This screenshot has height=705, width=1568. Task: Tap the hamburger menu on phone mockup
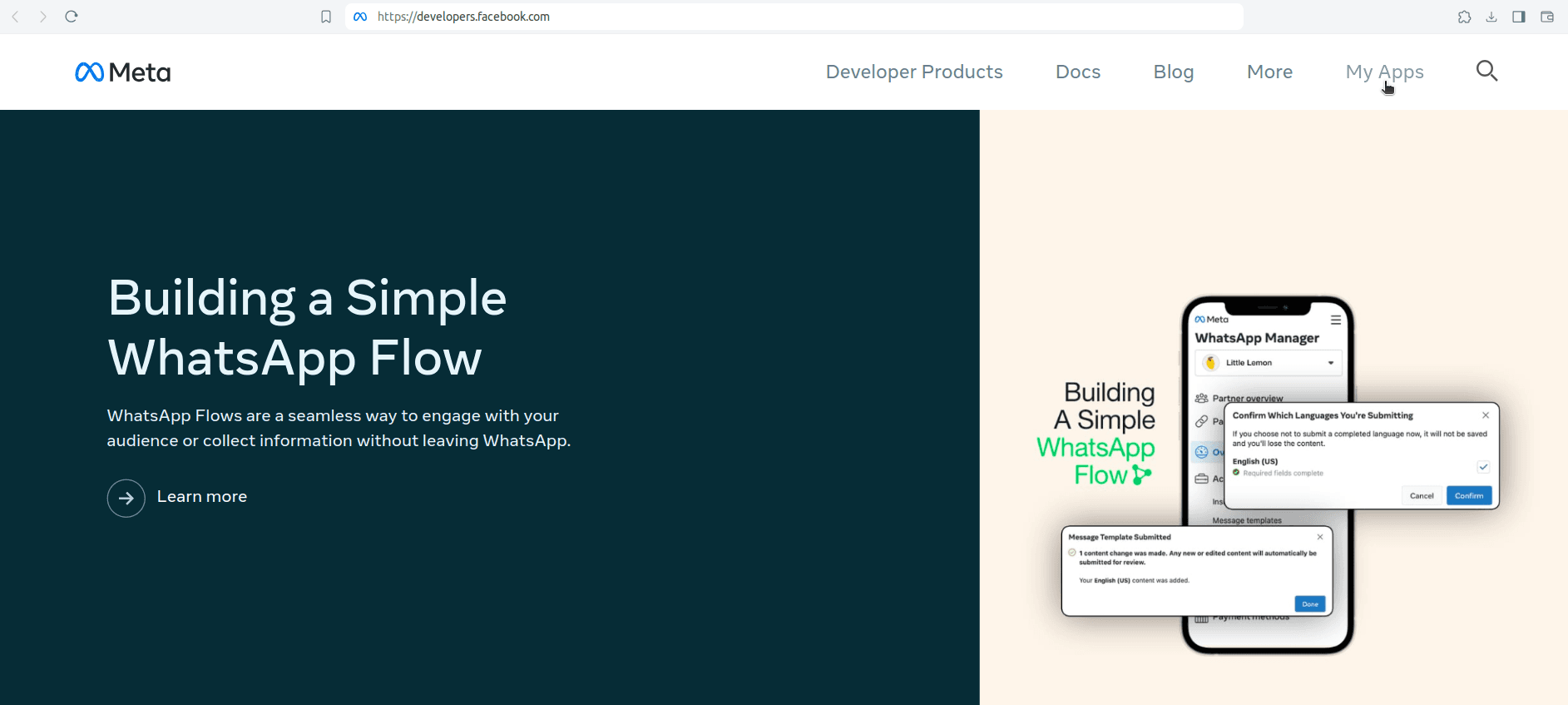1336,320
